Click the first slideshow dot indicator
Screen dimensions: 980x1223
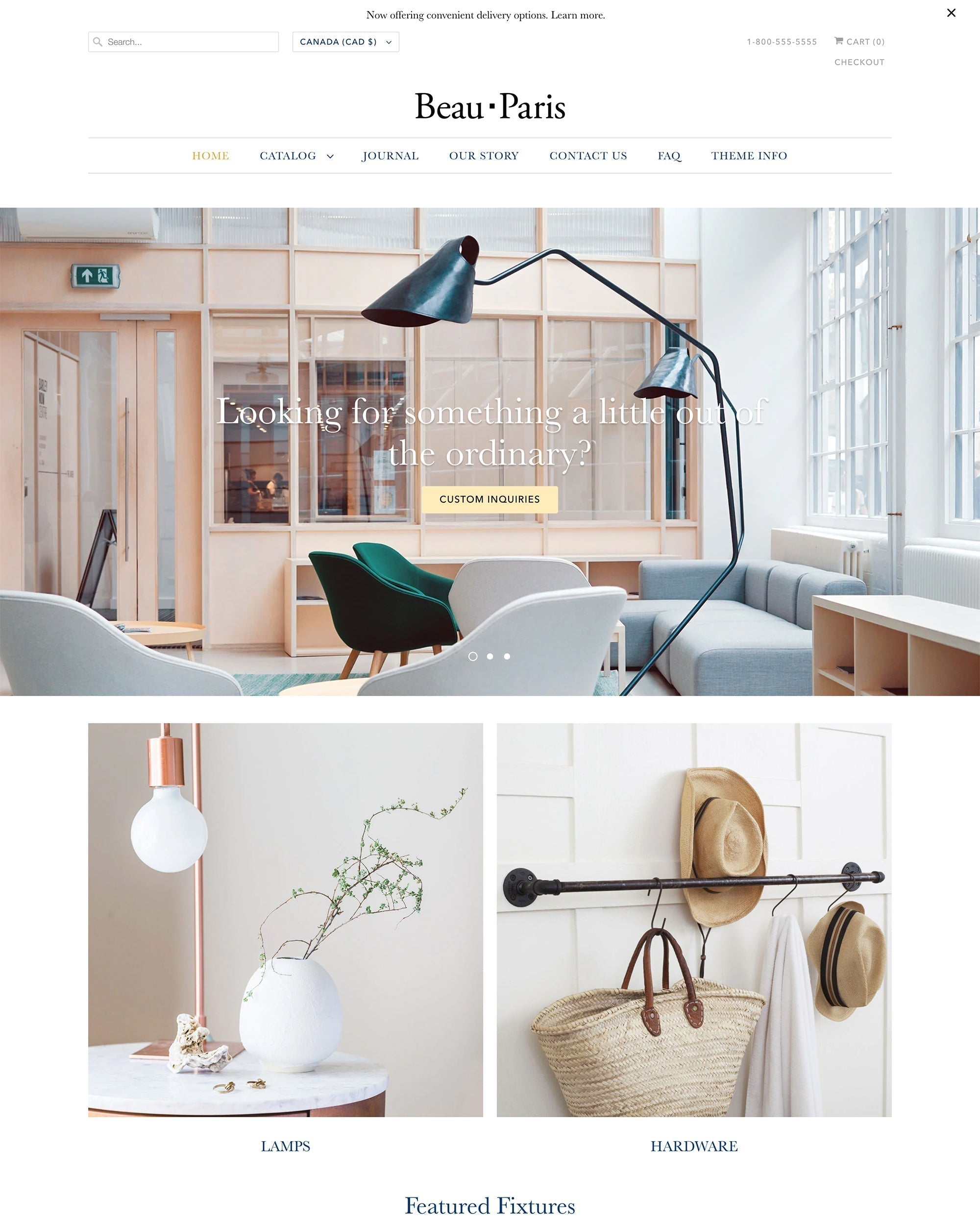(x=472, y=657)
